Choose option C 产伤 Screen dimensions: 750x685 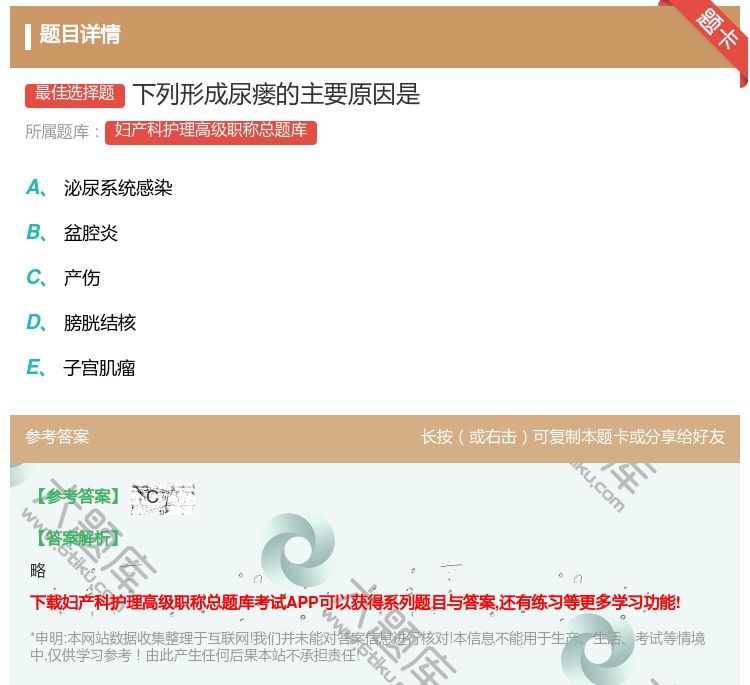(x=63, y=278)
